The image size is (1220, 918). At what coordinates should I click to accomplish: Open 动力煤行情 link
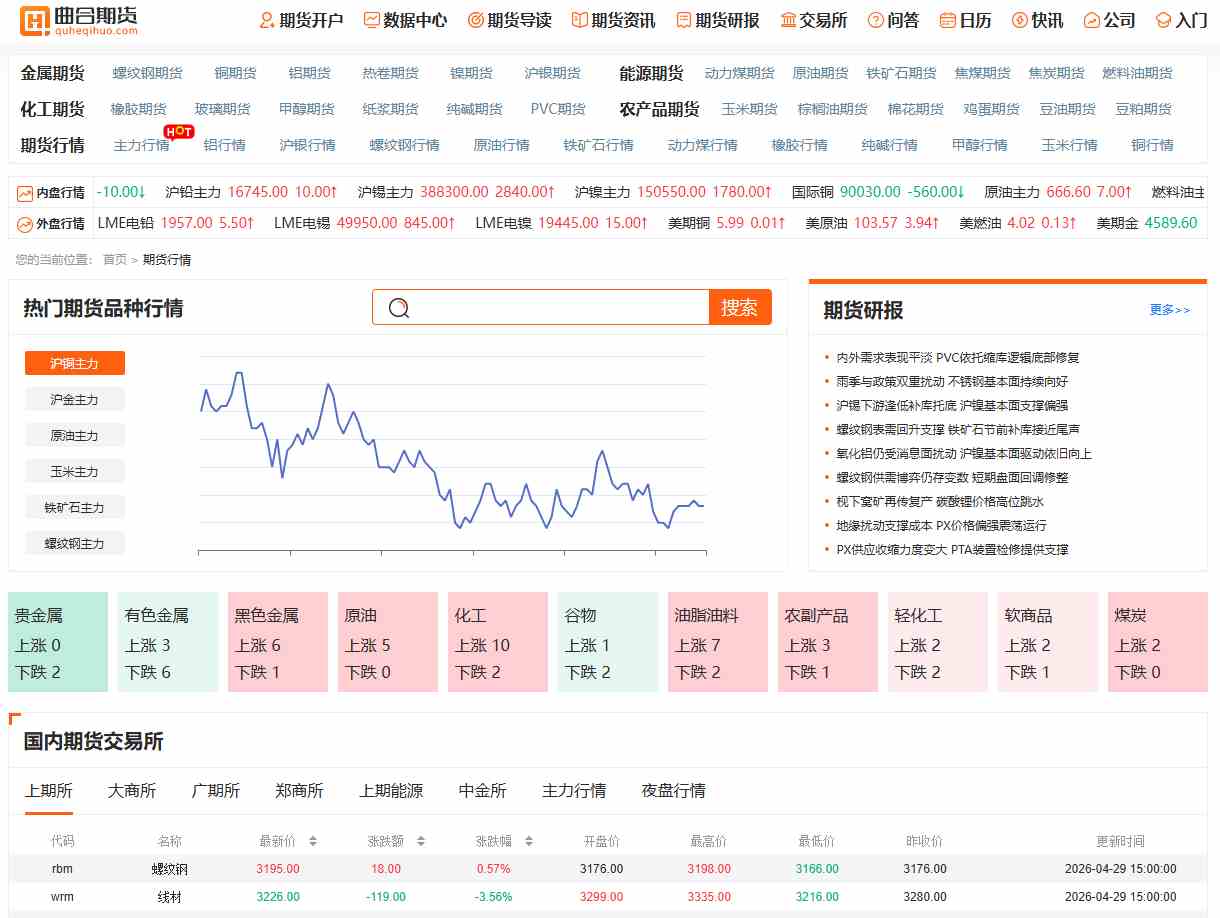pyautogui.click(x=703, y=145)
